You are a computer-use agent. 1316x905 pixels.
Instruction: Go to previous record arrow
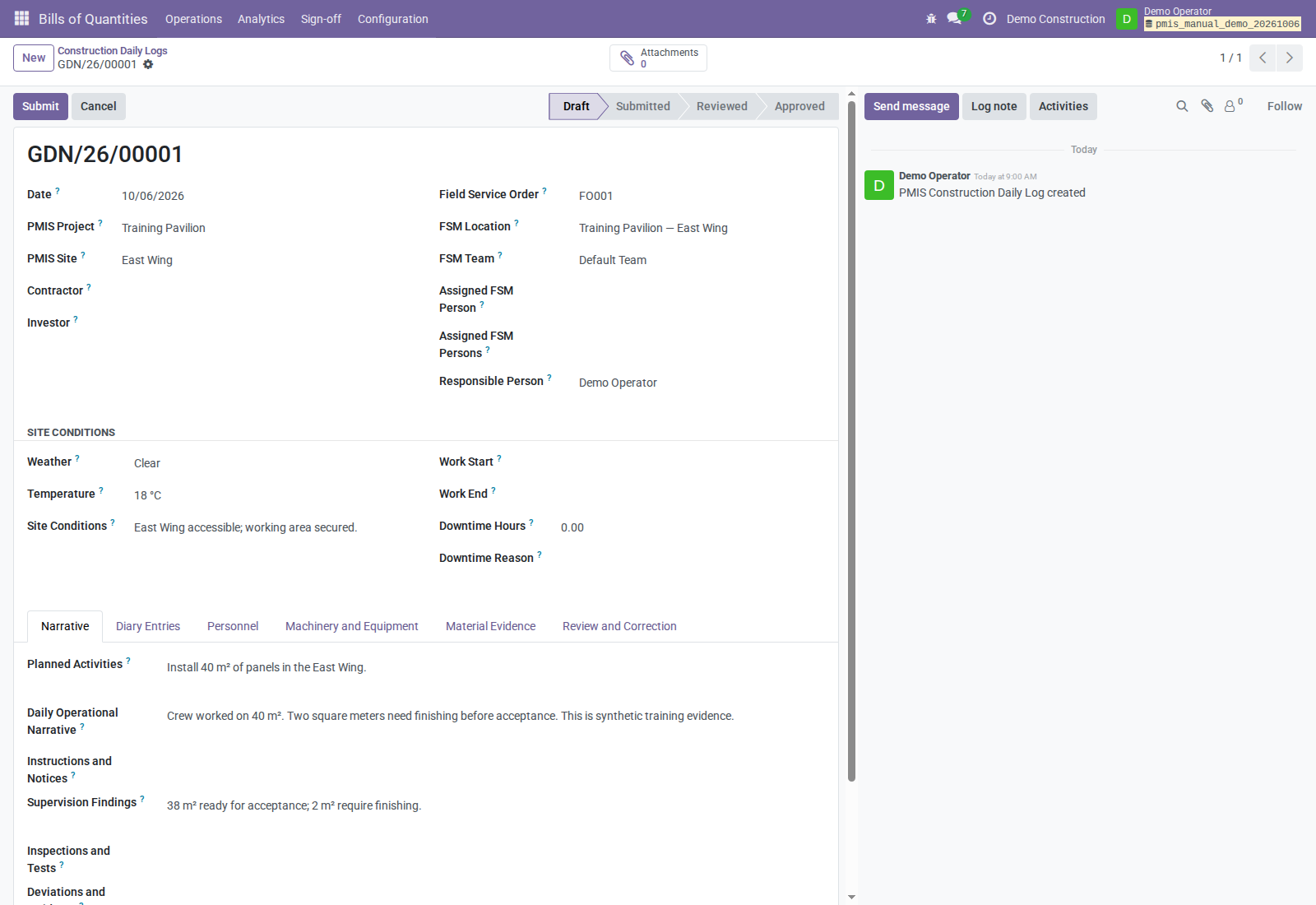pyautogui.click(x=1263, y=58)
